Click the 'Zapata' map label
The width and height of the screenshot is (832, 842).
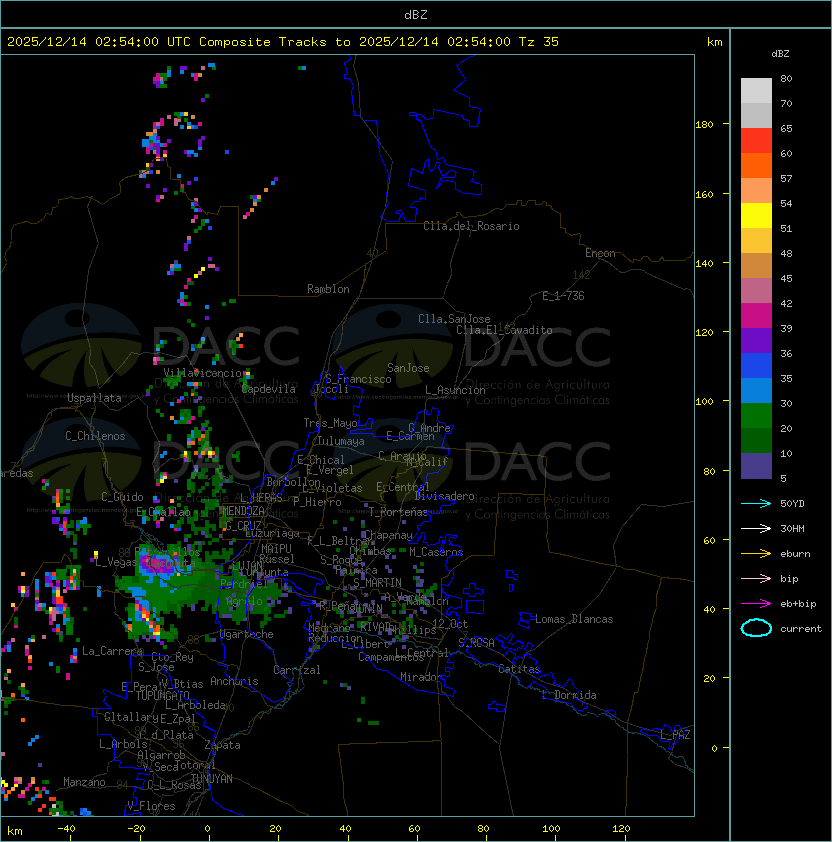point(222,745)
